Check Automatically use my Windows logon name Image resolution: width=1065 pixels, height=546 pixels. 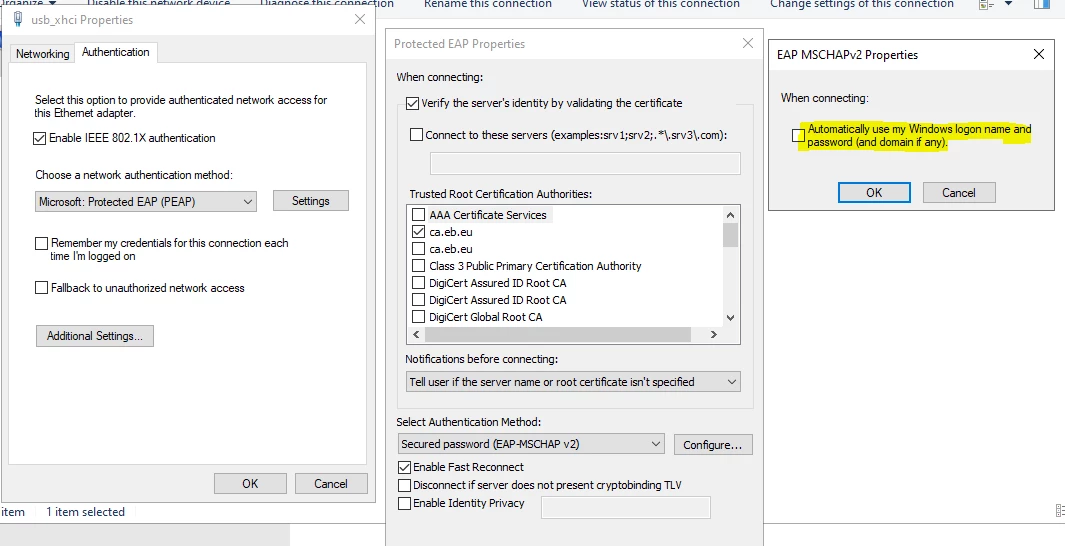(x=798, y=136)
